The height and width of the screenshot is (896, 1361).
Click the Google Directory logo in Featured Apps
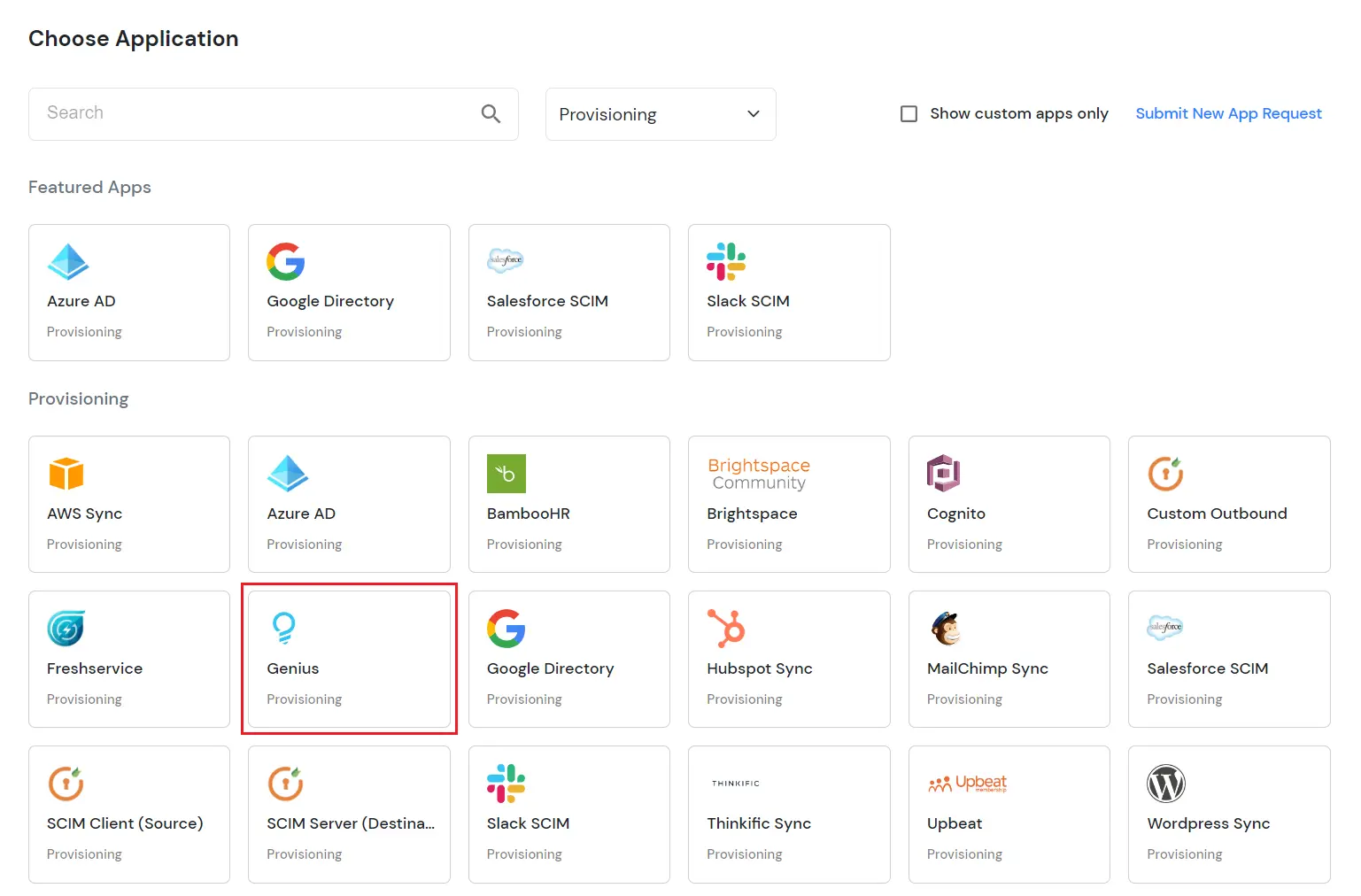coord(286,261)
